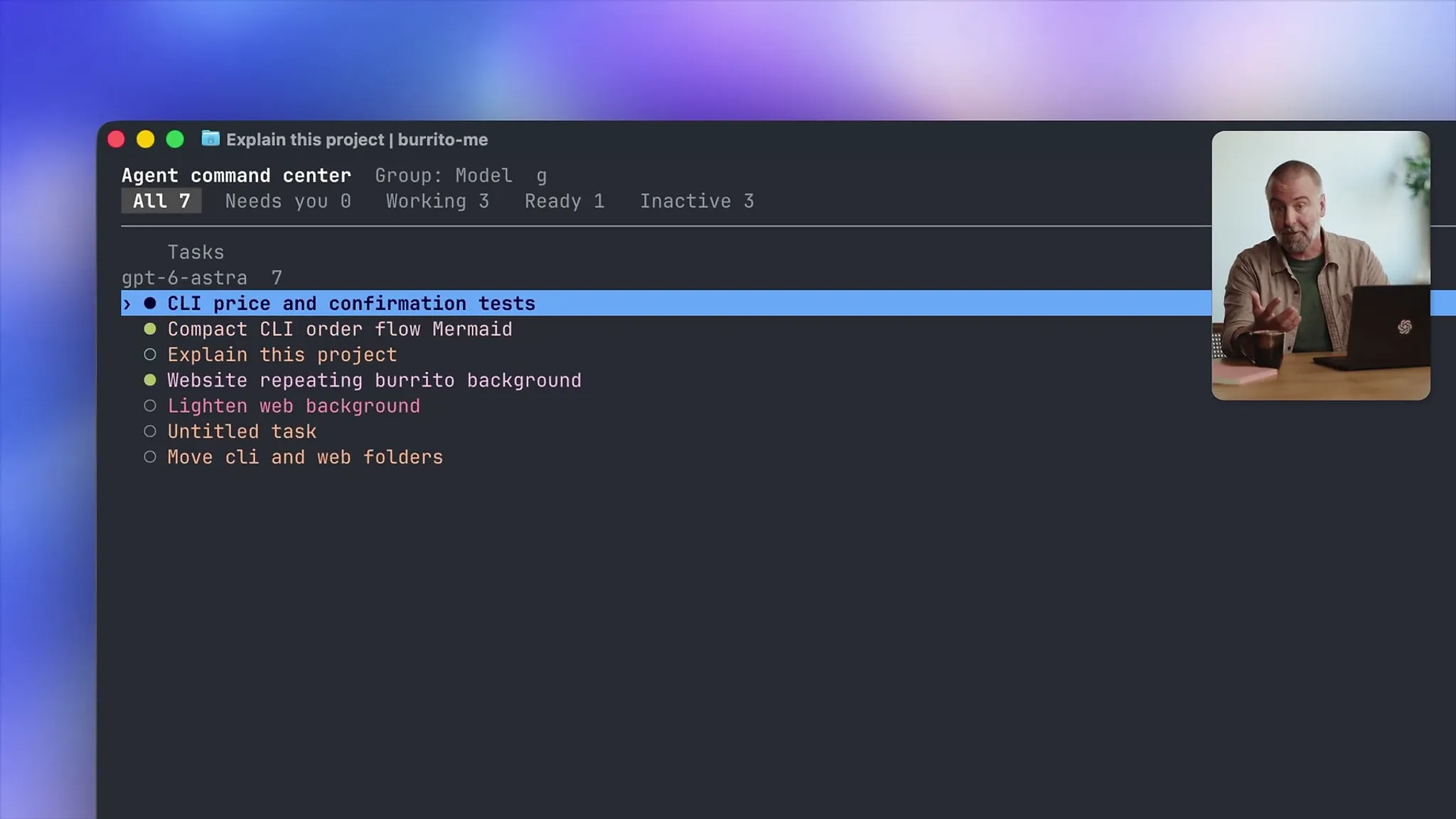Change the Group: Model setting
1456x819 pixels.
tap(444, 176)
